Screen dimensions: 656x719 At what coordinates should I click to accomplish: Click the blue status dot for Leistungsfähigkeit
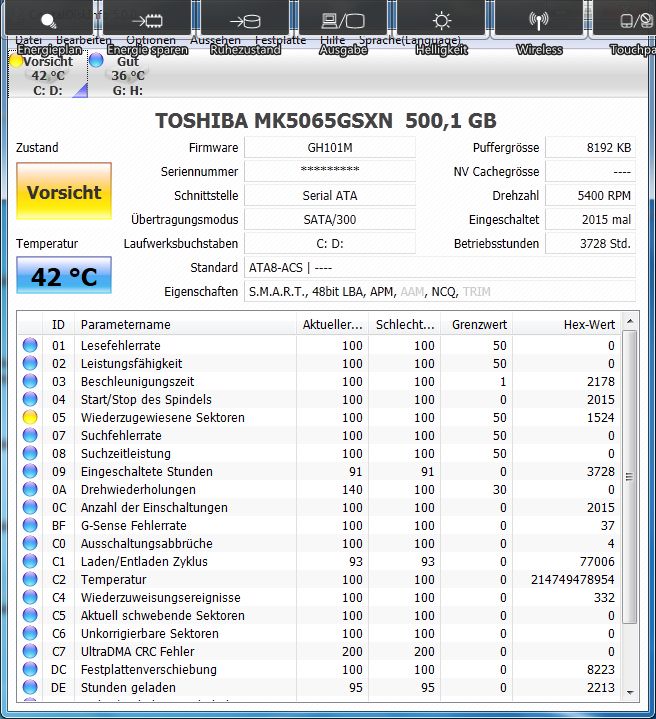30,363
